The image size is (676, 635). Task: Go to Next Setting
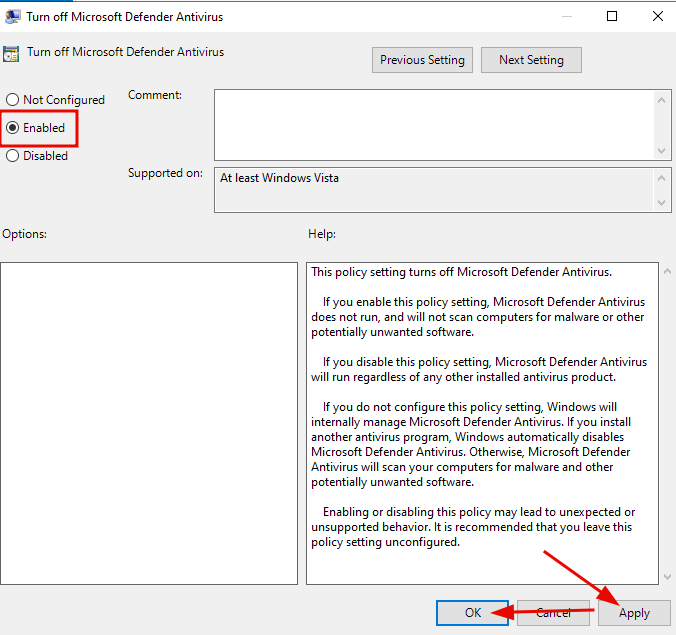[531, 60]
